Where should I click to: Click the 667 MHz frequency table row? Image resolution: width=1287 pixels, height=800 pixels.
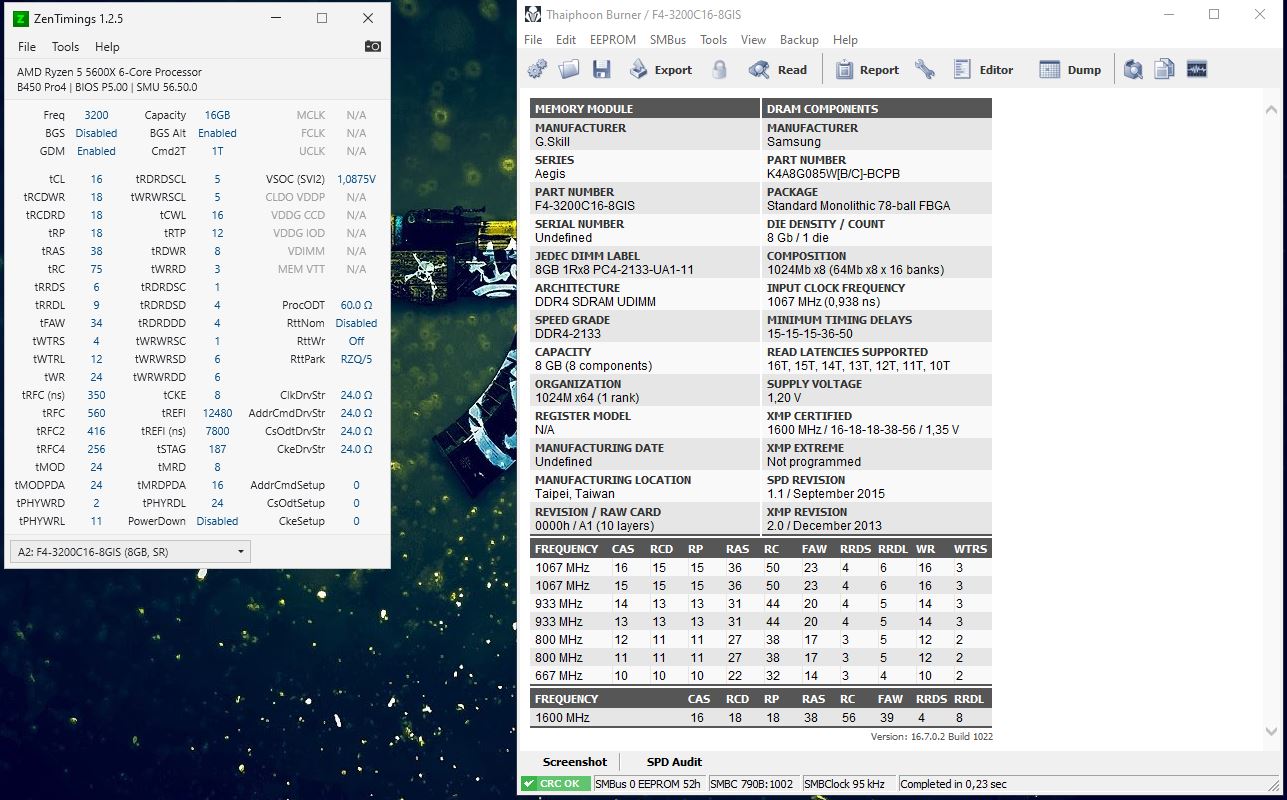click(761, 676)
